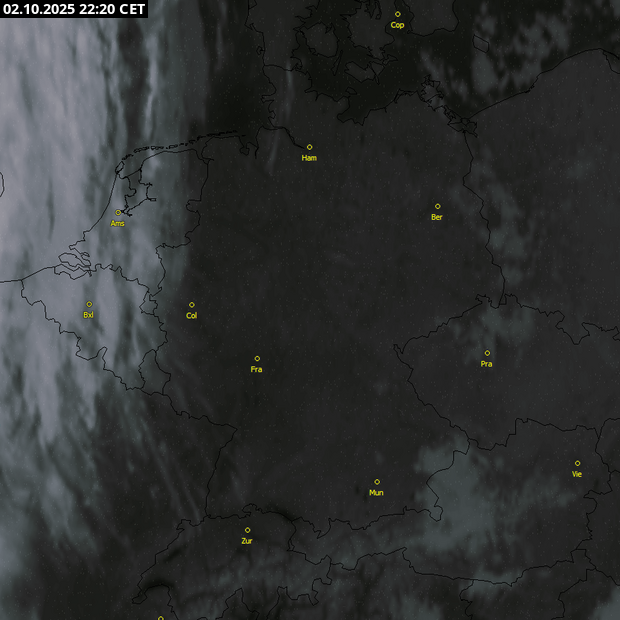This screenshot has width=620, height=620.
Task: Select the Vienna marker circle
Action: [x=577, y=463]
